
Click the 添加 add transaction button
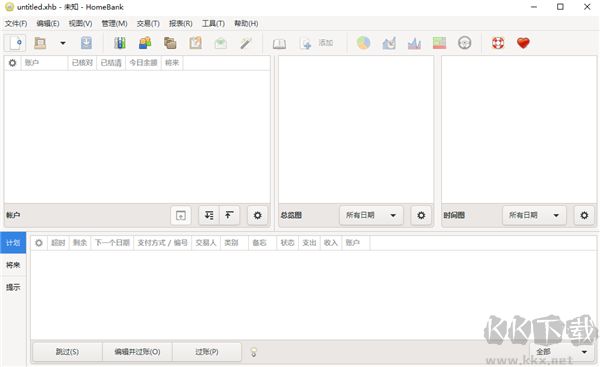(316, 43)
